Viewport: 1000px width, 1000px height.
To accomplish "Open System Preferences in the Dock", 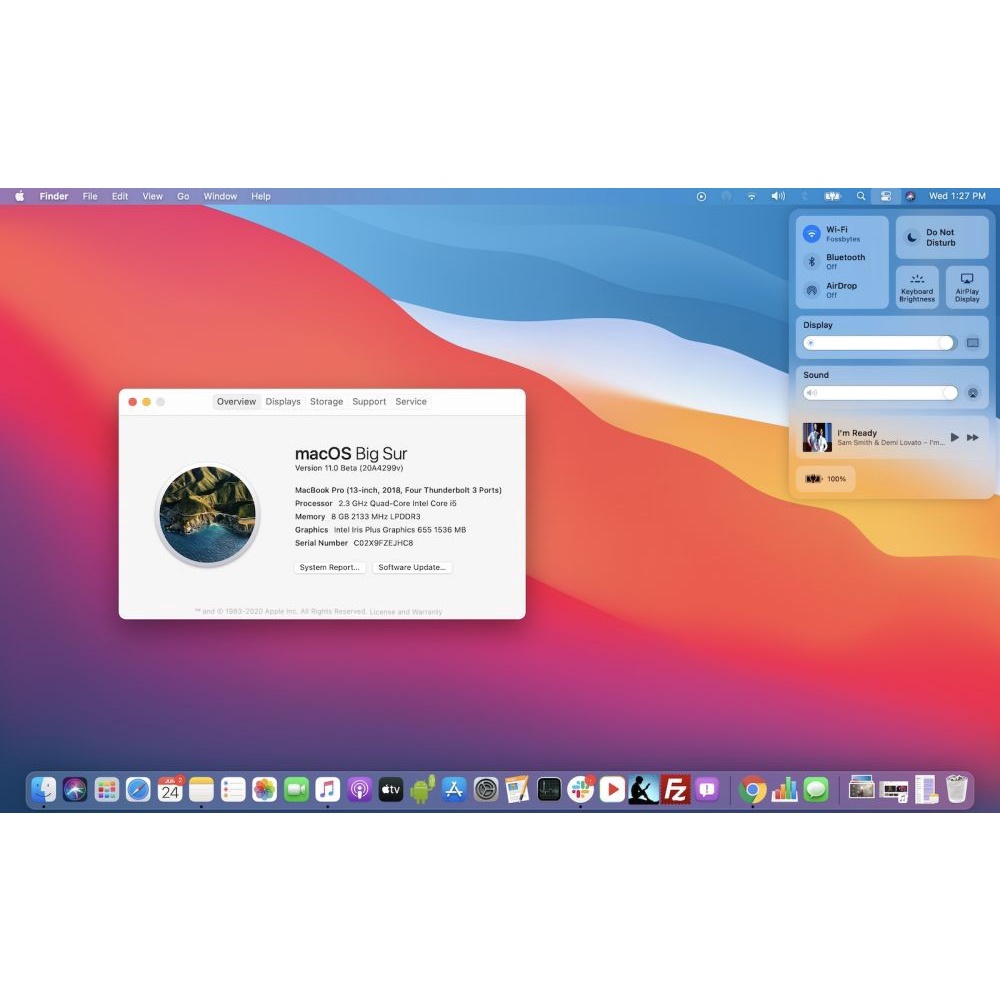I will [485, 790].
